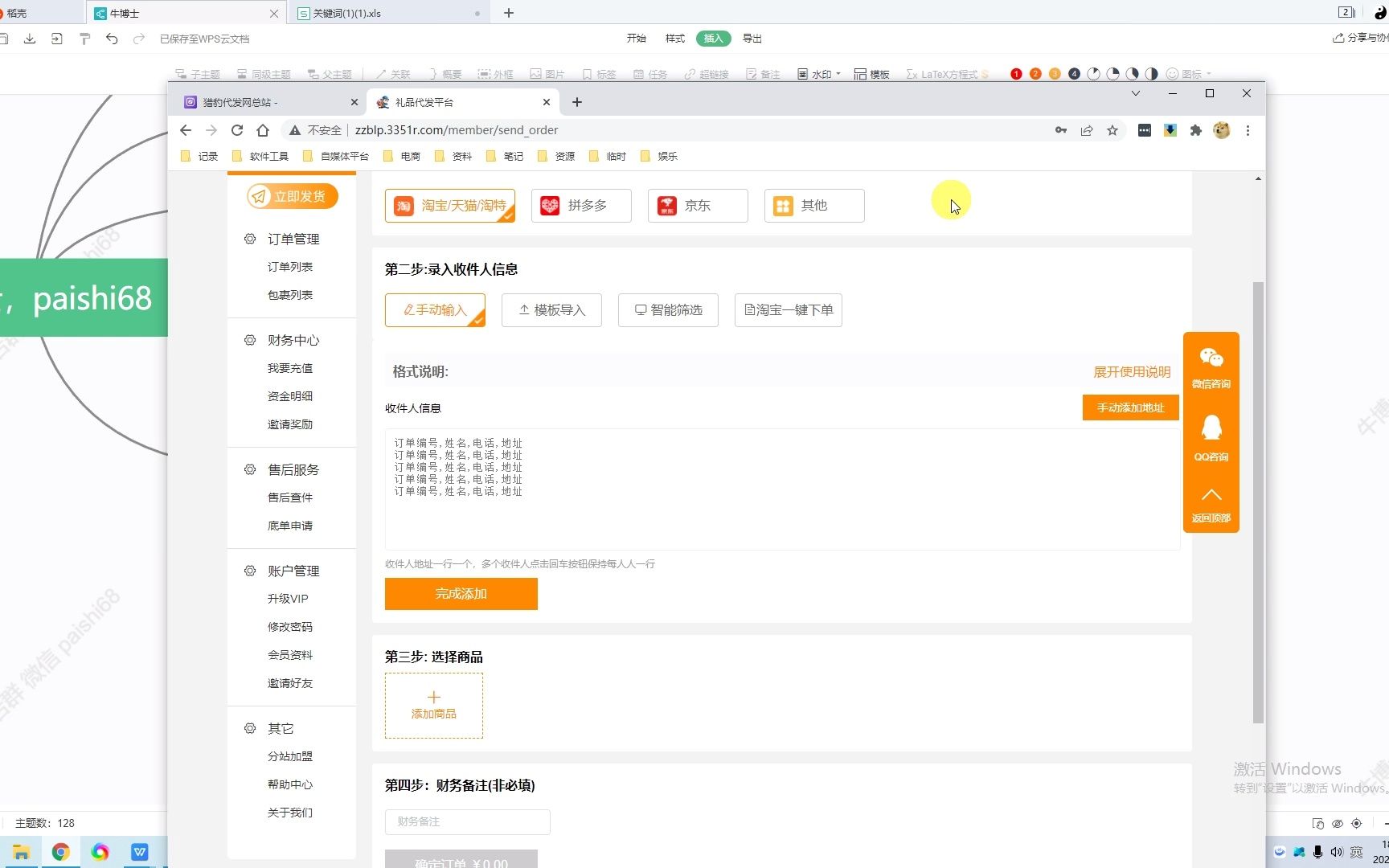Click WPS undo icon

pos(112,39)
